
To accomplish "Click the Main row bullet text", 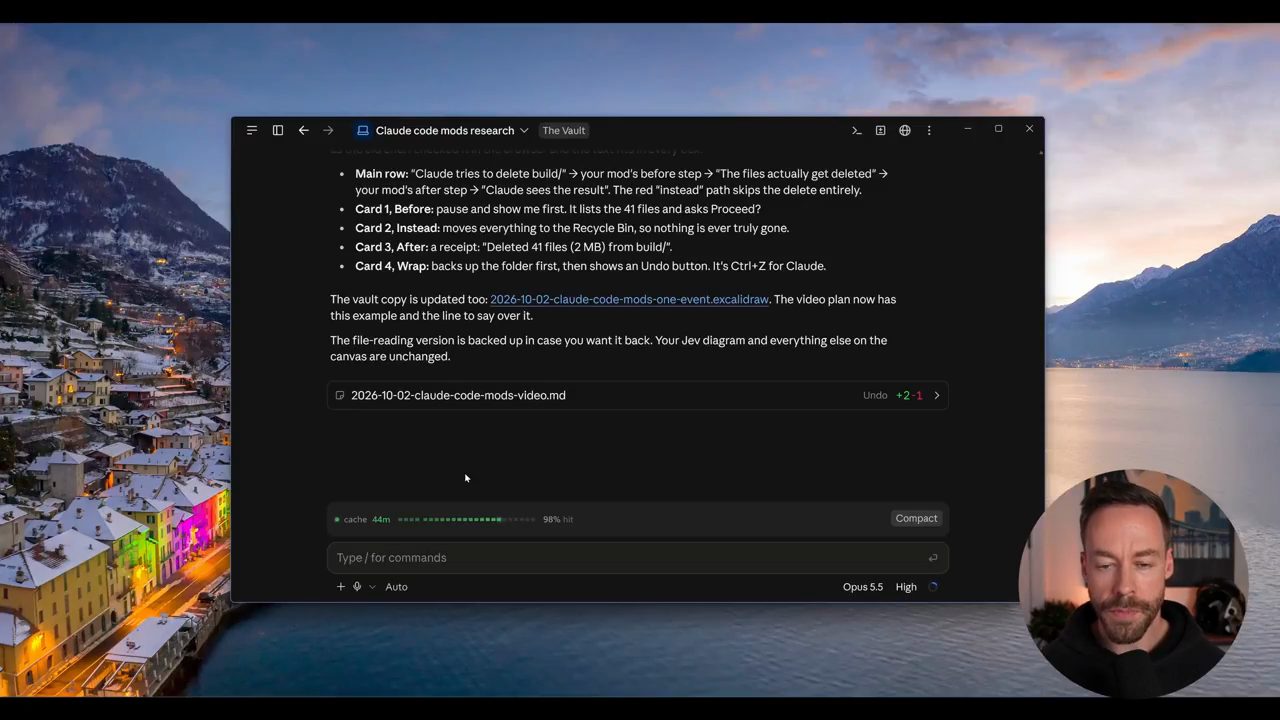I will pyautogui.click(x=622, y=181).
